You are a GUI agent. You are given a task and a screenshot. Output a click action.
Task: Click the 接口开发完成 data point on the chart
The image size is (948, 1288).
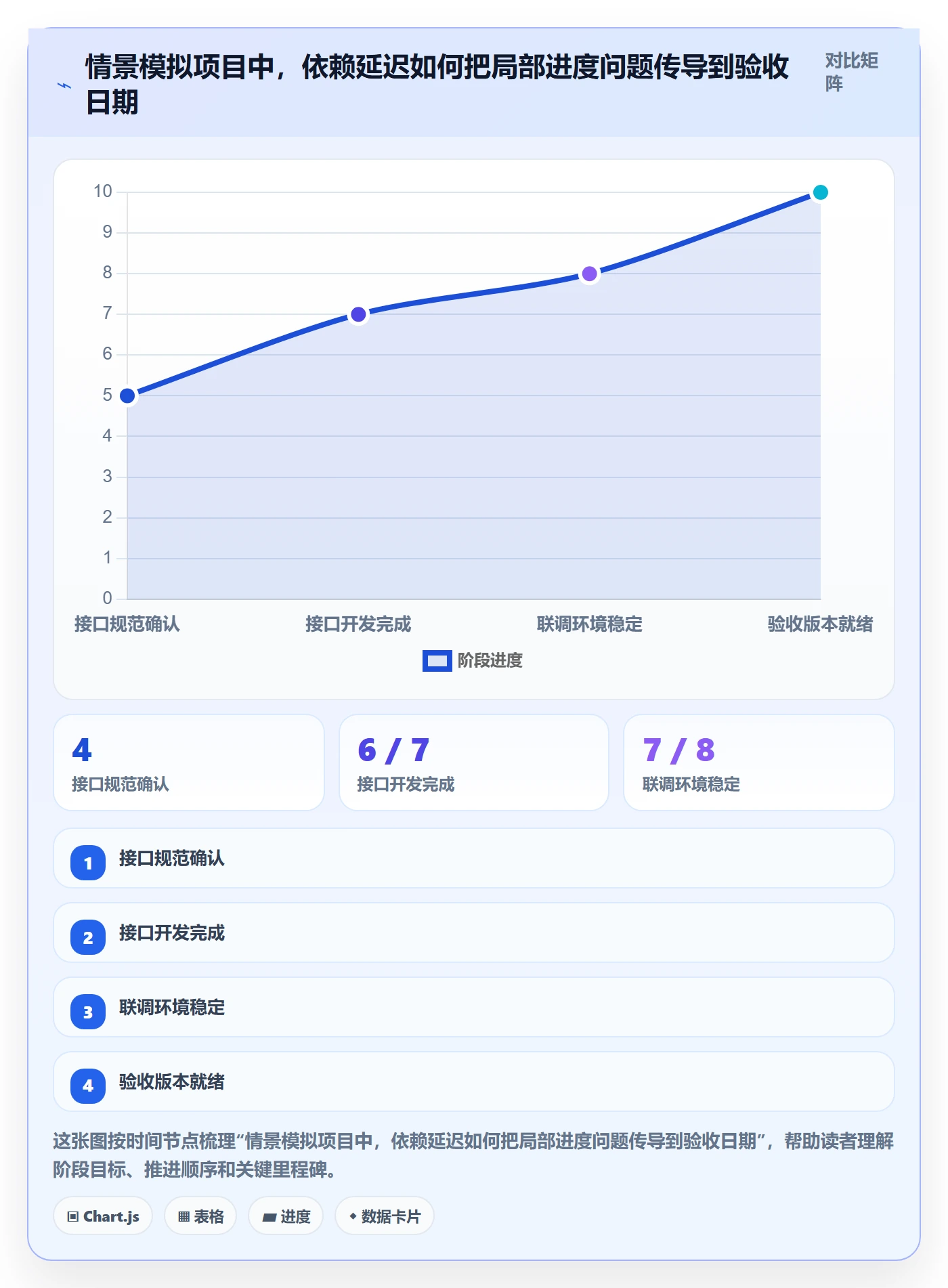(358, 314)
